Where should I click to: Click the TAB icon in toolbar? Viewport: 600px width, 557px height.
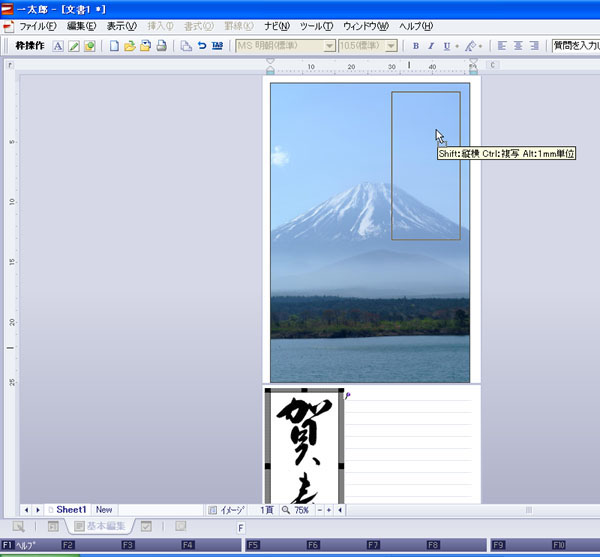(217, 46)
